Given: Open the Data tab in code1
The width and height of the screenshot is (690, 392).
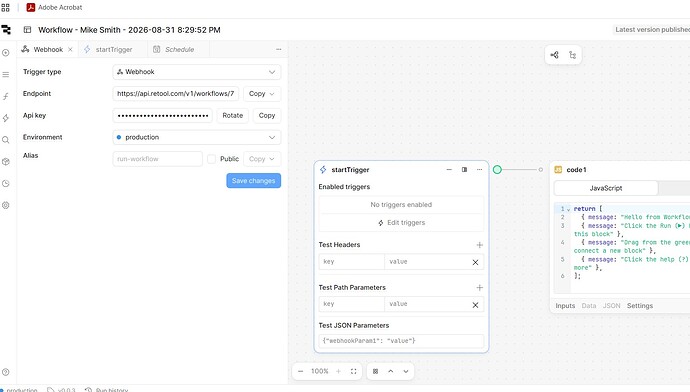Looking at the screenshot, I should pos(589,306).
